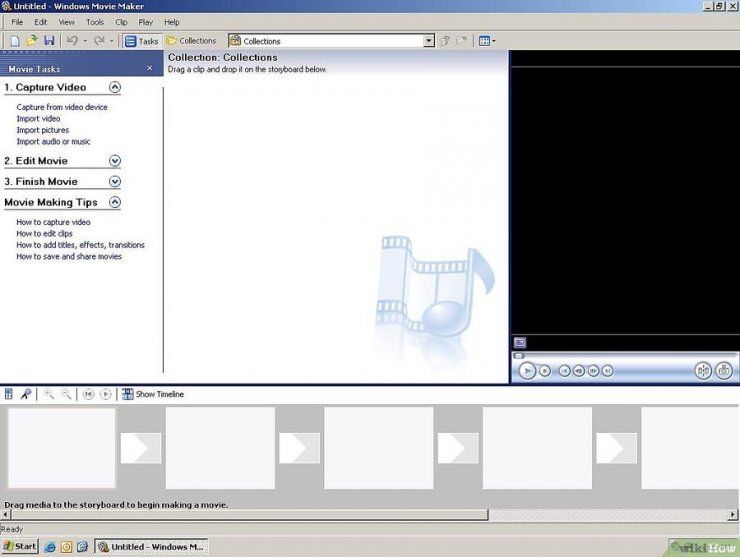Image resolution: width=740 pixels, height=557 pixels.
Task: Click the third quick launch icon
Action: (82, 547)
